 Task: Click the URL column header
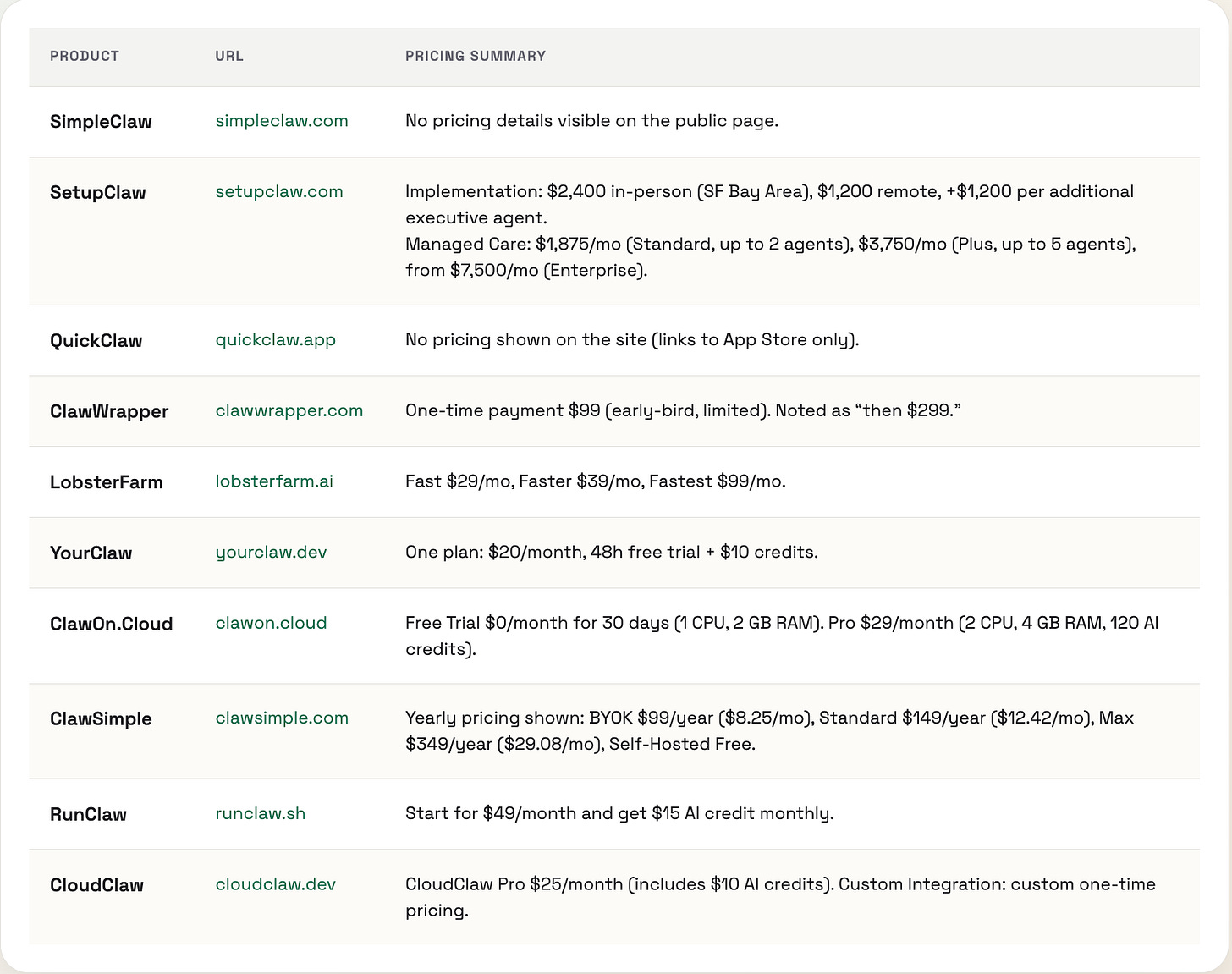(229, 56)
